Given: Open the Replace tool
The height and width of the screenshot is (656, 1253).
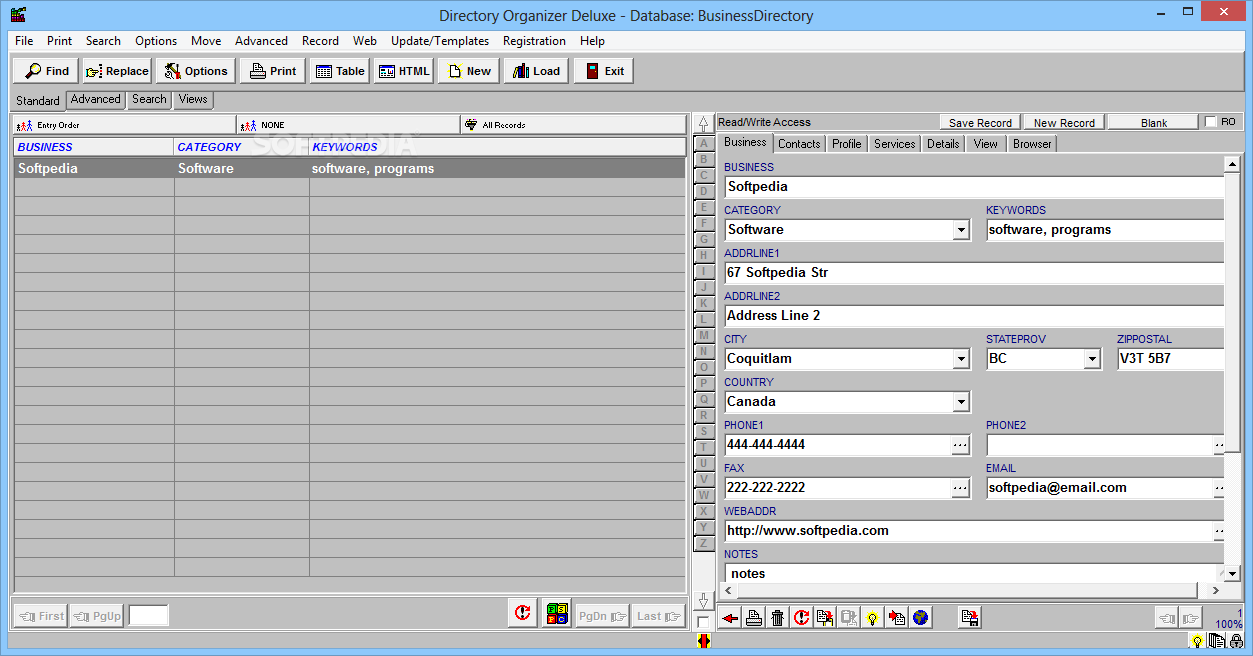Looking at the screenshot, I should pos(117,71).
